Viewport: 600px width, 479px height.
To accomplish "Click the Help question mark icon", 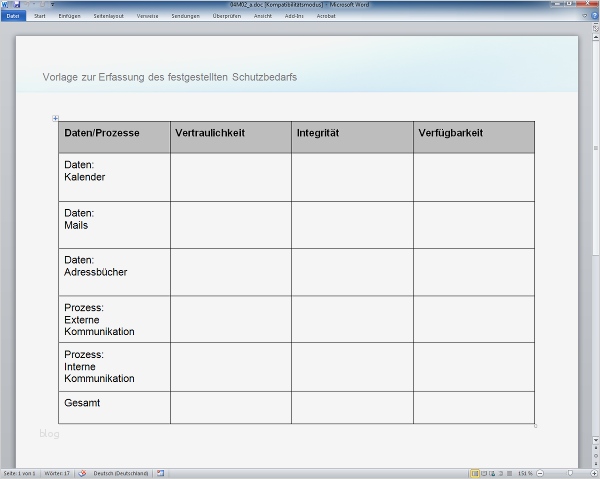I will [595, 16].
